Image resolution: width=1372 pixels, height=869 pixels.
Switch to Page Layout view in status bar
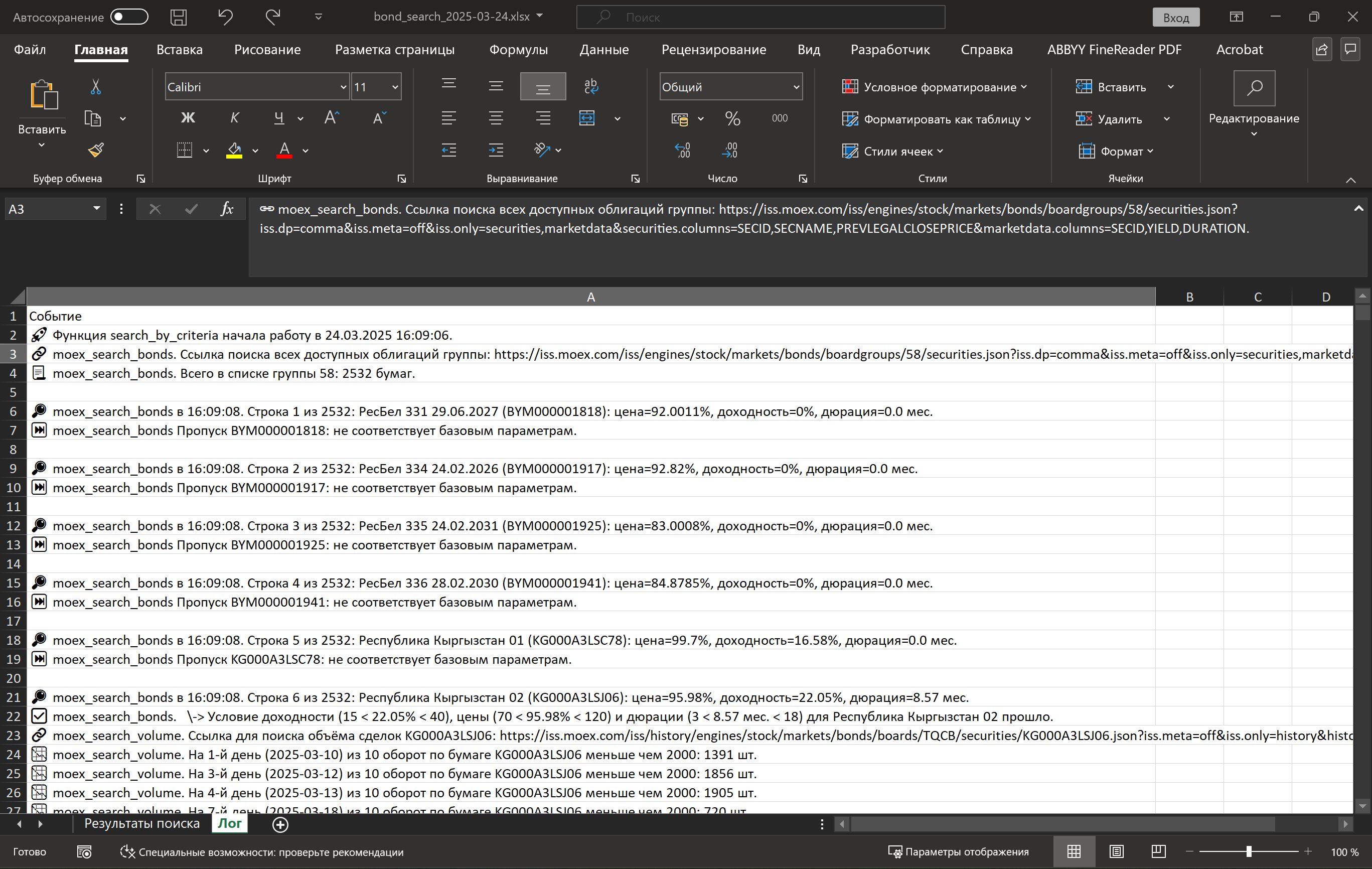point(1116,851)
